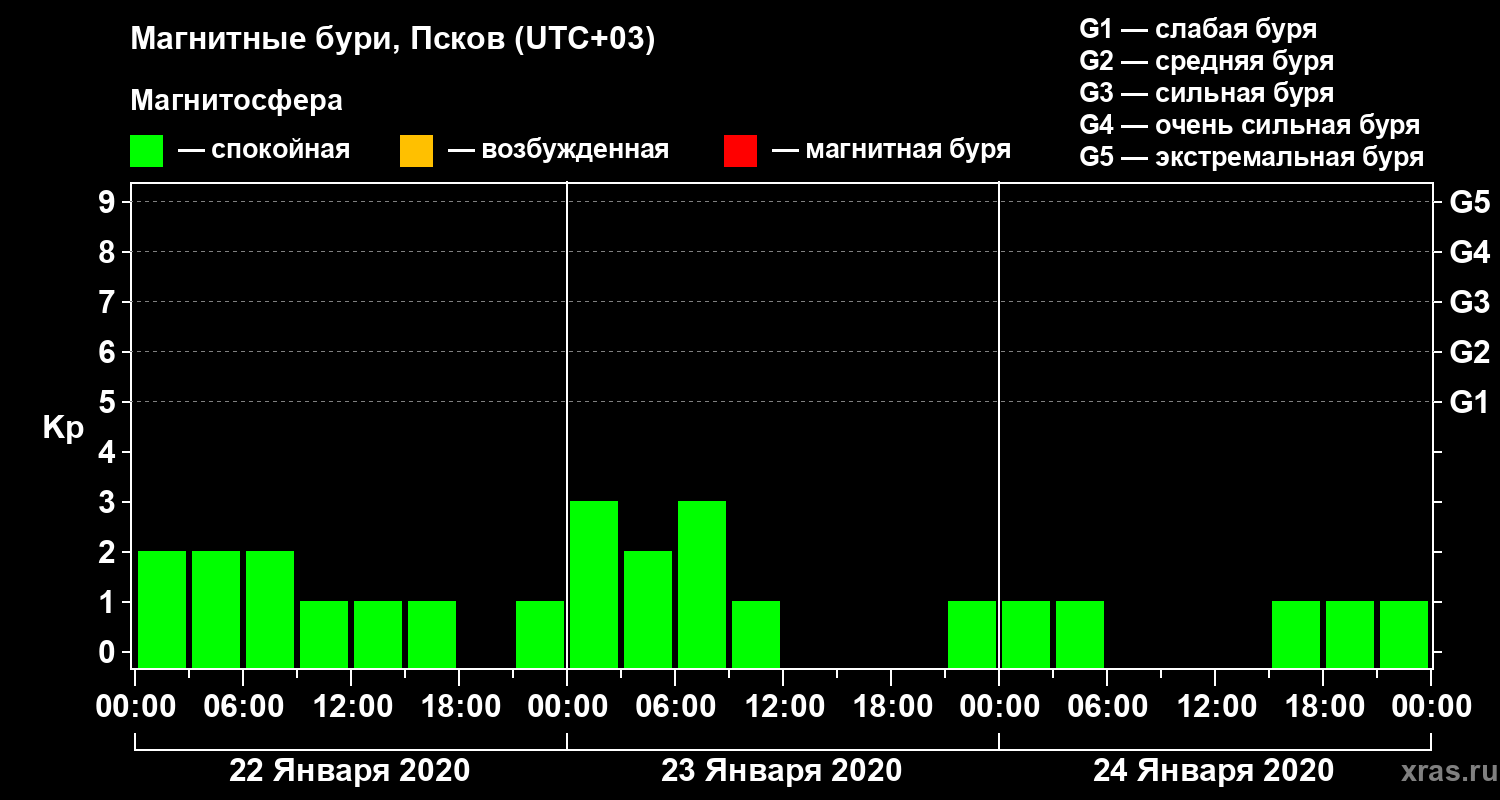
Task: Click the '— спокойная' legend label
Action: click(x=264, y=150)
